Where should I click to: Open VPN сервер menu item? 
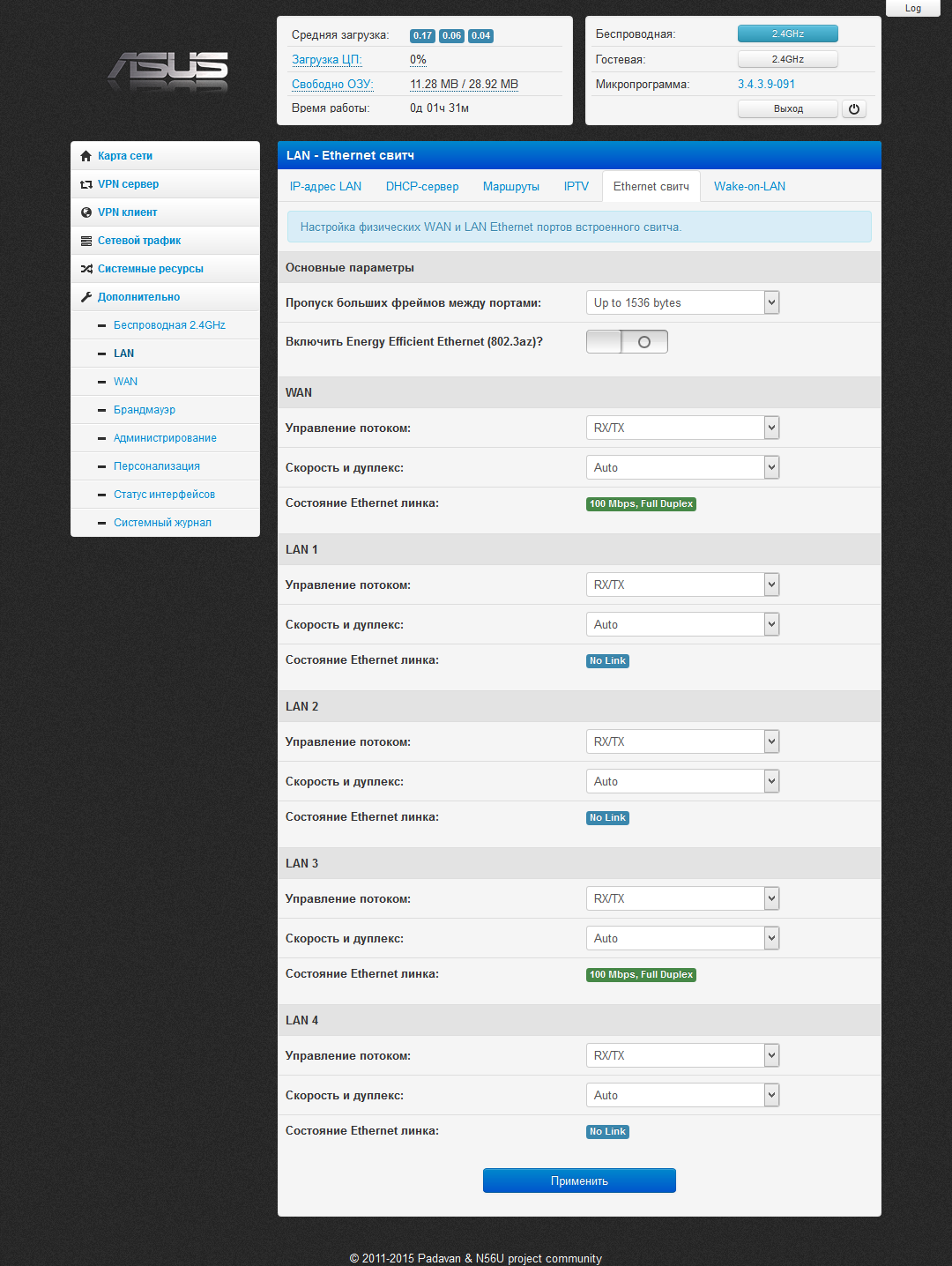(x=165, y=184)
